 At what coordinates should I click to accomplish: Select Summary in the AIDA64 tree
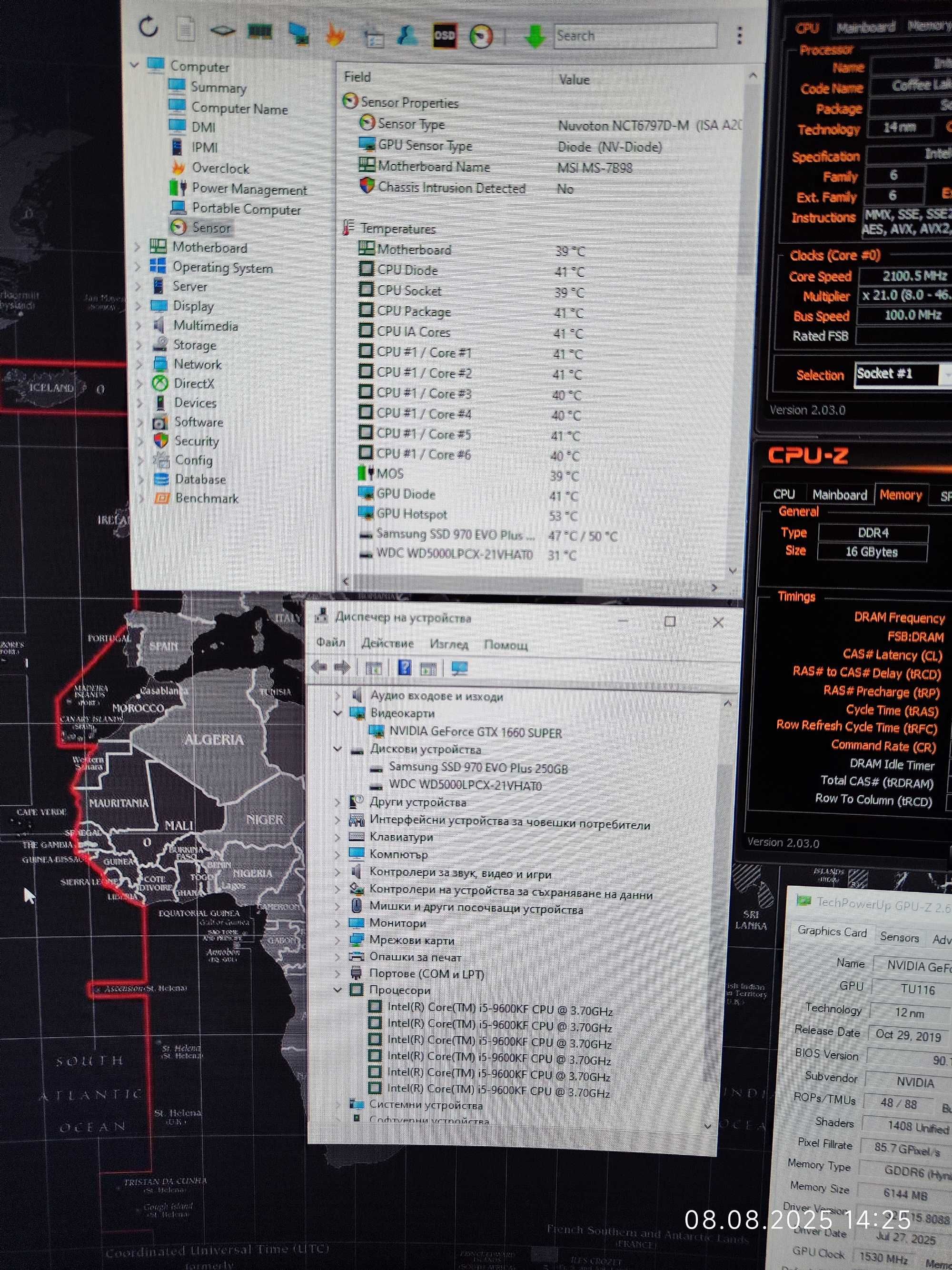(x=218, y=88)
